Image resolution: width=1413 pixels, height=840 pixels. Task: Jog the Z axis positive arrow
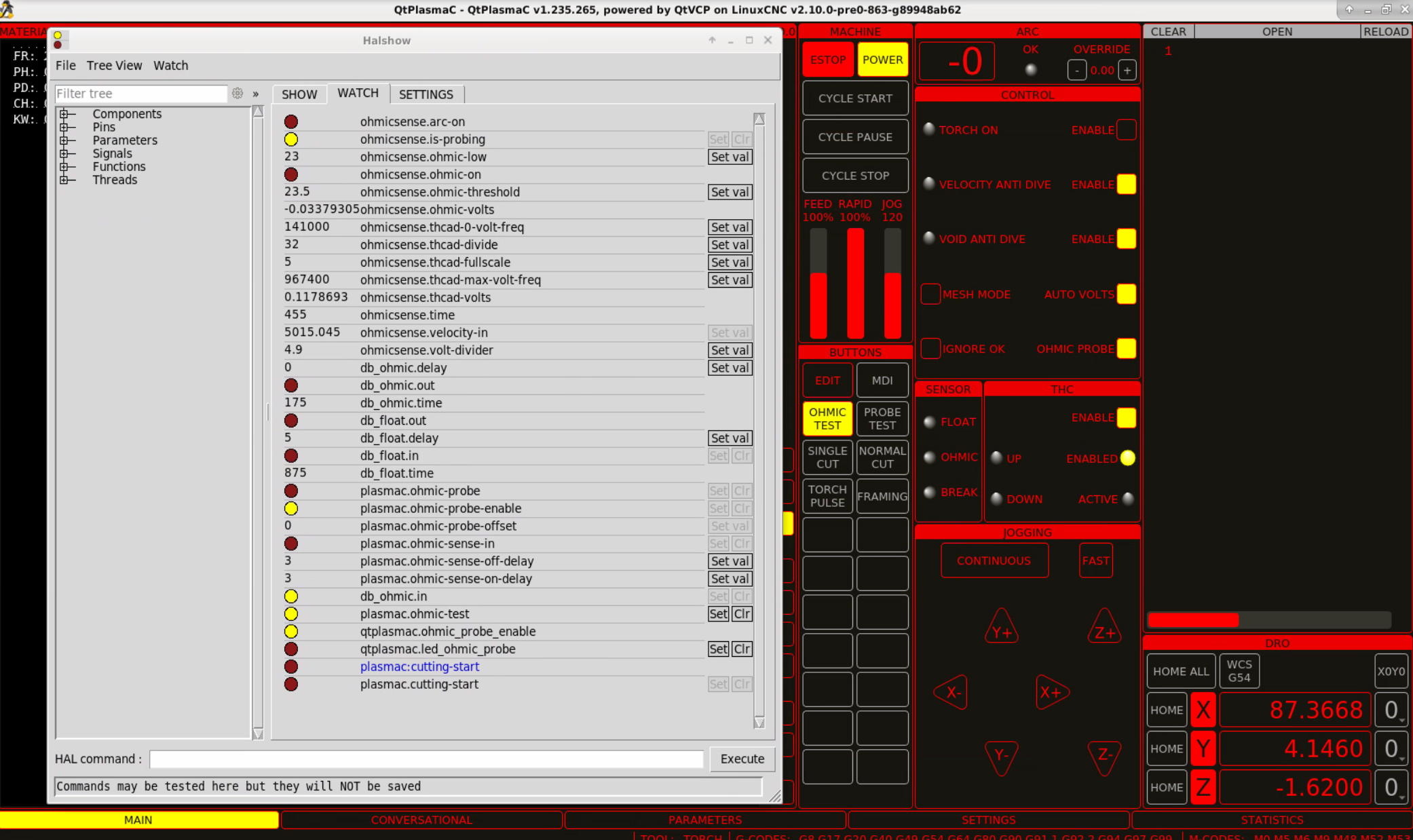pyautogui.click(x=1104, y=628)
